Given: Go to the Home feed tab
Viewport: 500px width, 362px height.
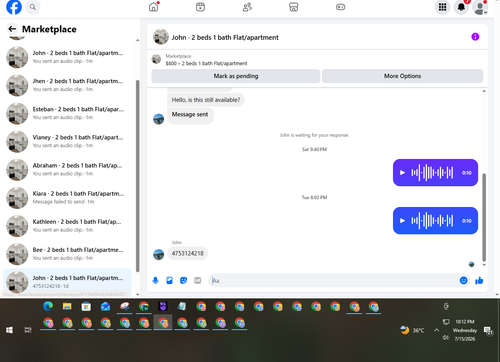Looking at the screenshot, I should pyautogui.click(x=154, y=7).
